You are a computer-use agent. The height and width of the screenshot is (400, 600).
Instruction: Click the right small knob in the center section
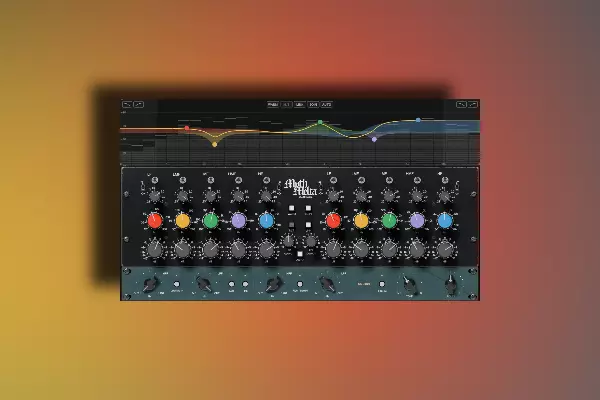(311, 241)
